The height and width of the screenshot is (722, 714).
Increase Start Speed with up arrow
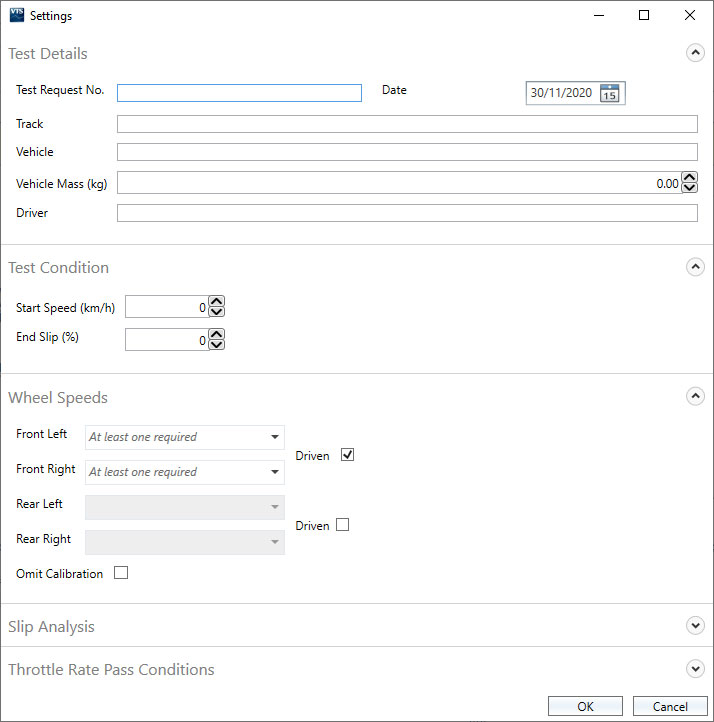pyautogui.click(x=217, y=303)
